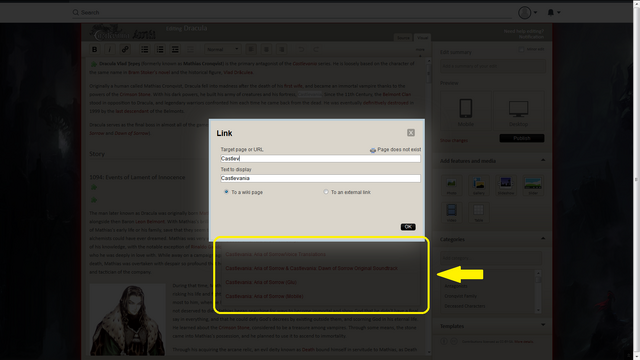Preview the page in Mobile view
The width and height of the screenshot is (640, 360).
coord(466,111)
